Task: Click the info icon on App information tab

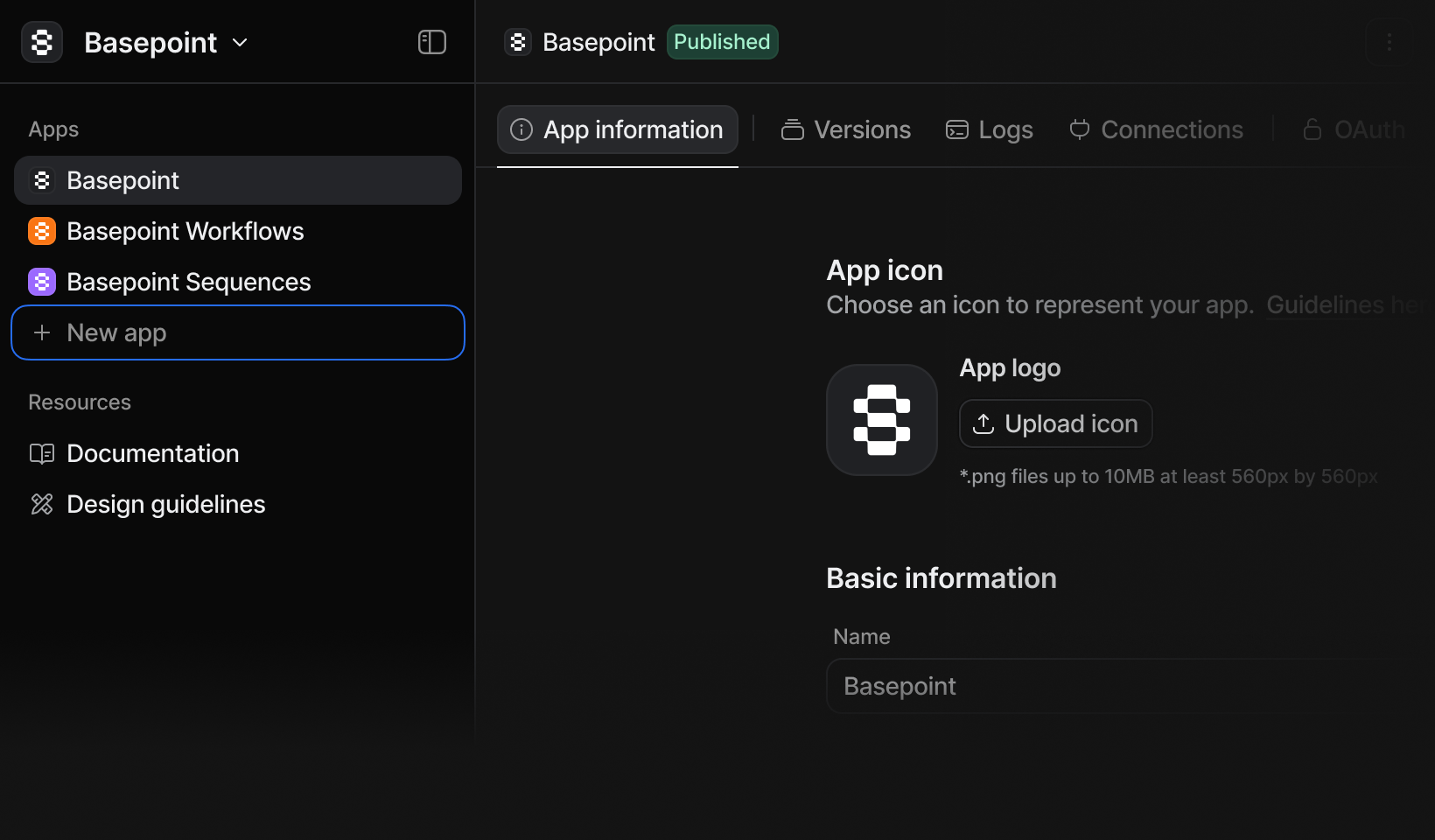Action: tap(521, 129)
